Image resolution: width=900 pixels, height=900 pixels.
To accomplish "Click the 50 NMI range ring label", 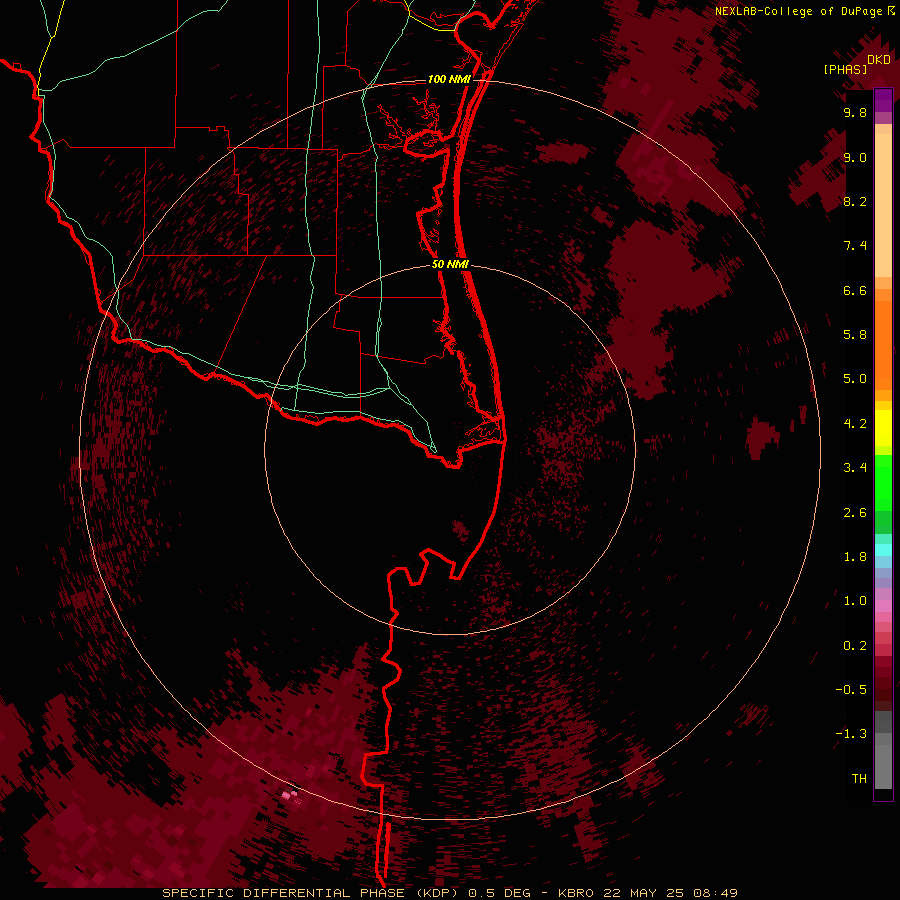I will (x=450, y=265).
